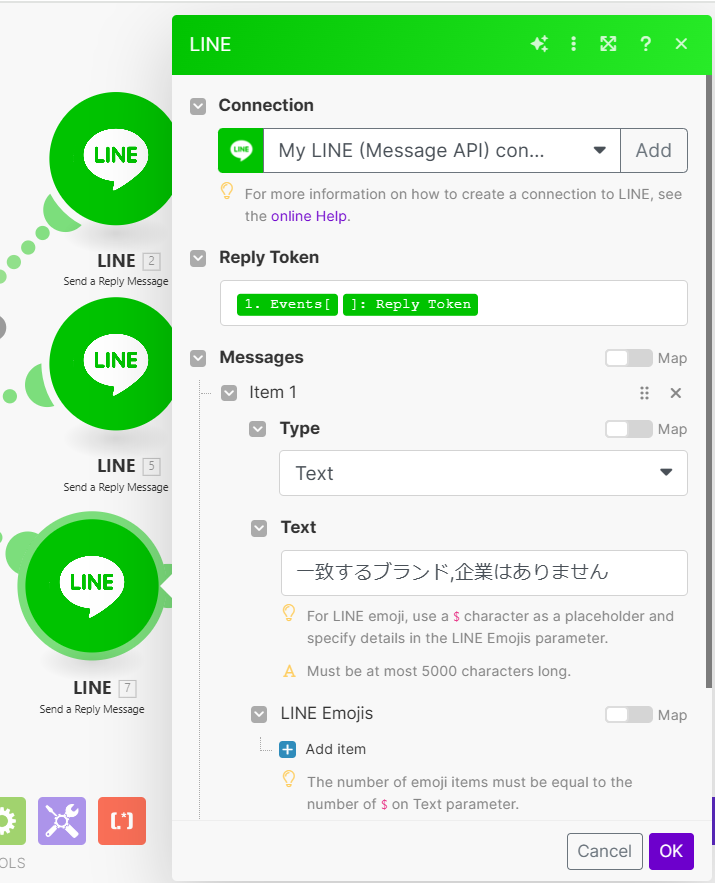This screenshot has width=715, height=883.
Task: Select the '1. Events[' mapped token pill
Action: [x=287, y=305]
